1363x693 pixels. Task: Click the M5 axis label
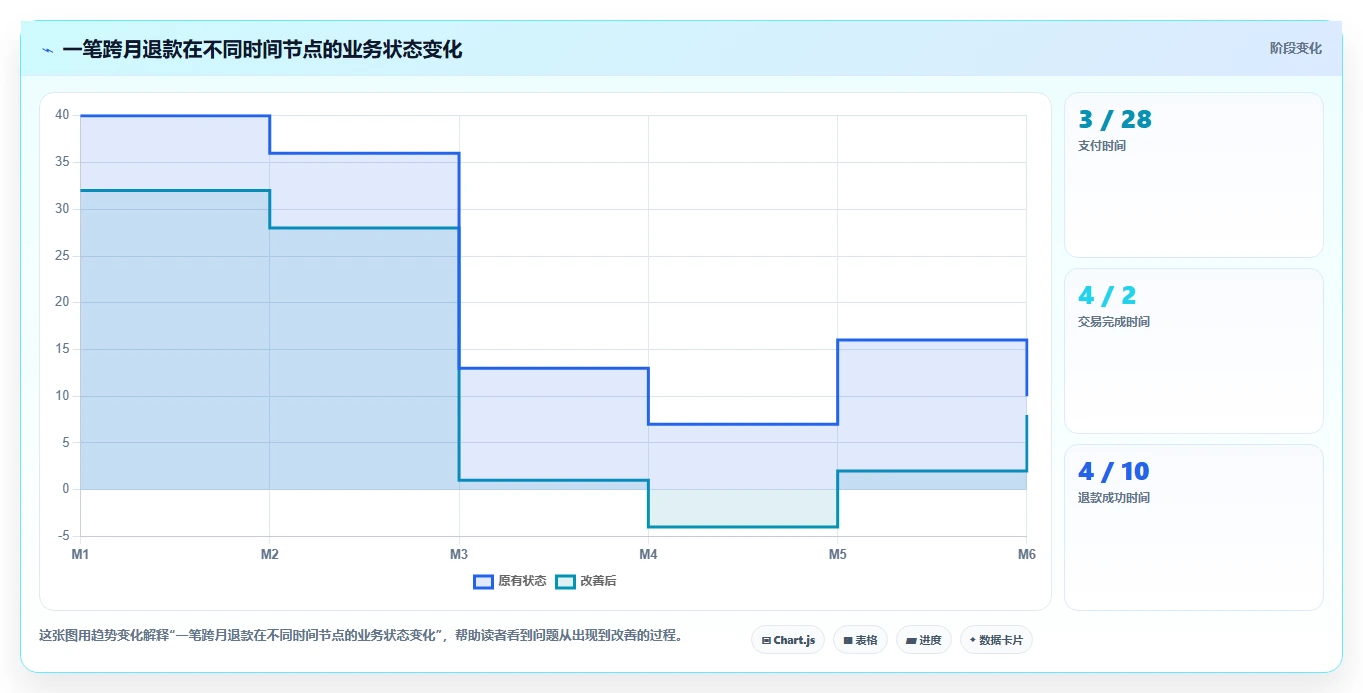coord(837,553)
